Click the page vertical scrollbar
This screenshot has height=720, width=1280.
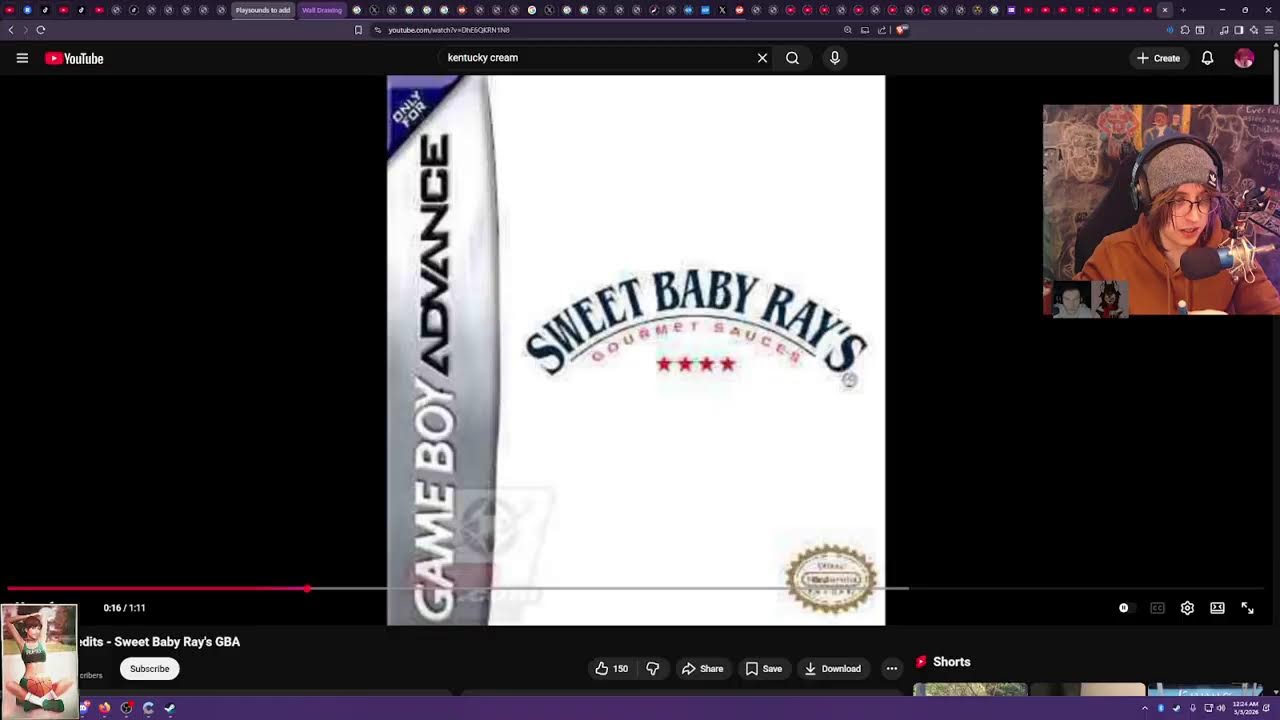point(1276,80)
